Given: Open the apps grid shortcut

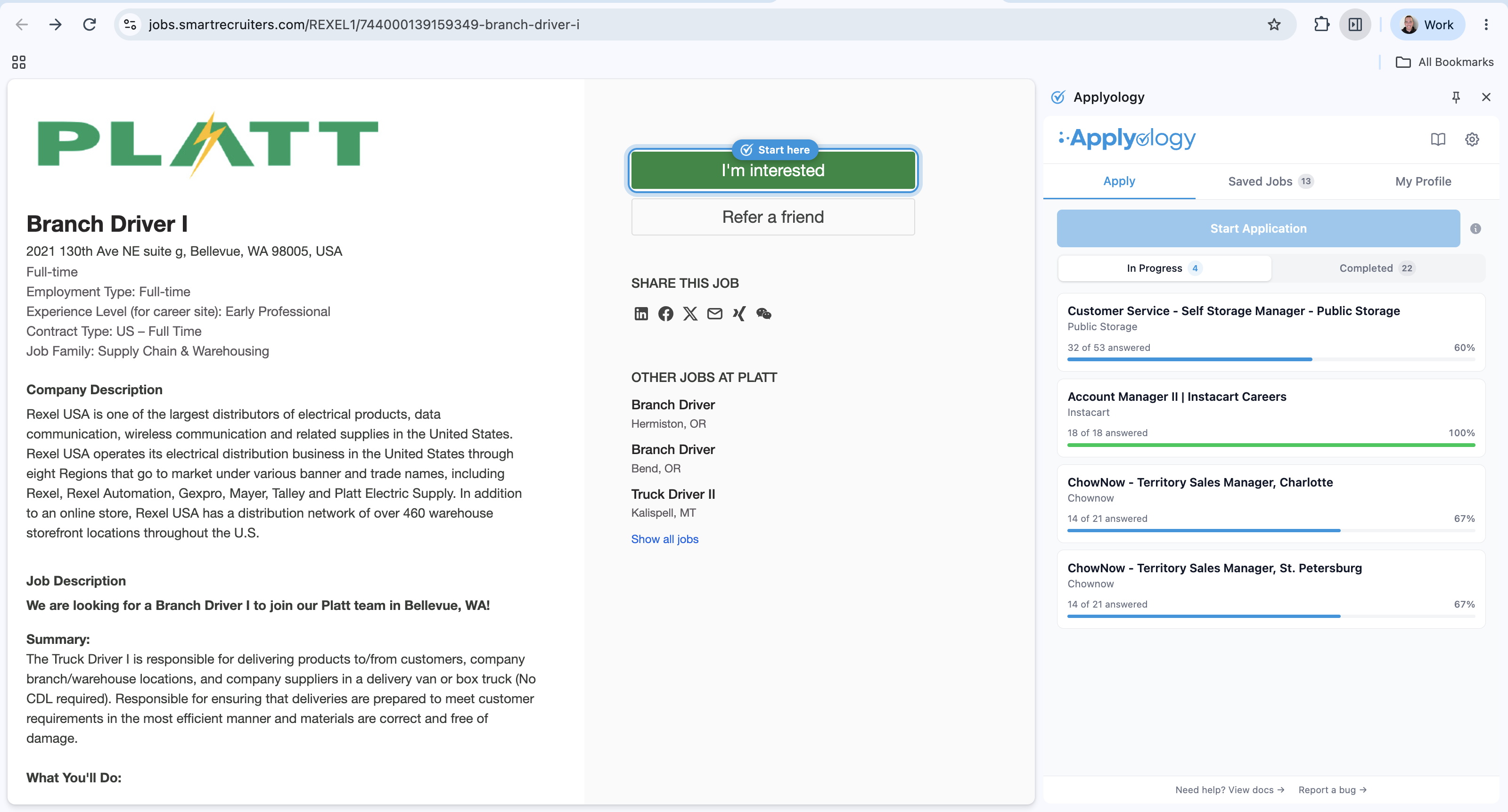Looking at the screenshot, I should (19, 62).
